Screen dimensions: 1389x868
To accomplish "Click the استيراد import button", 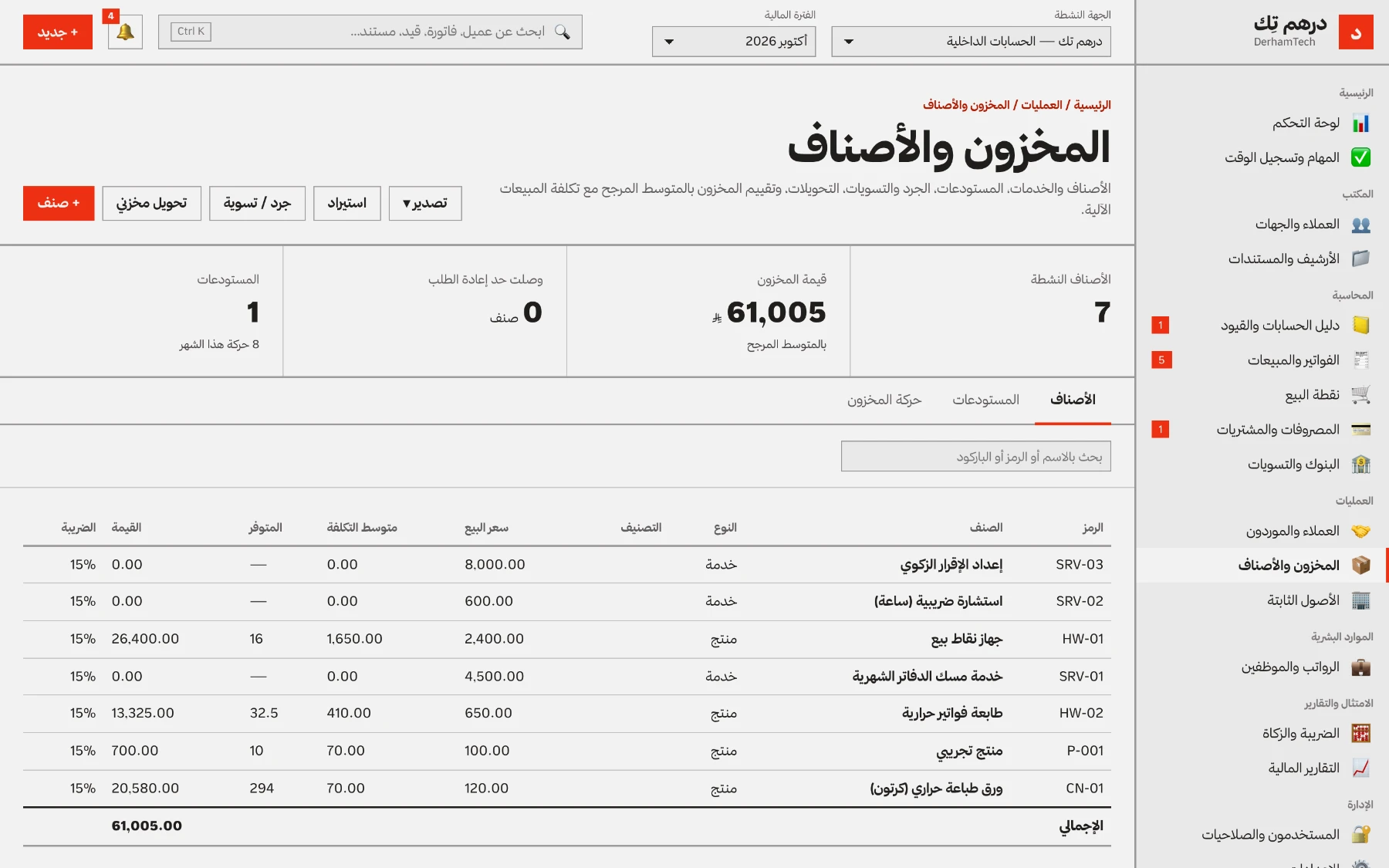I will (347, 204).
